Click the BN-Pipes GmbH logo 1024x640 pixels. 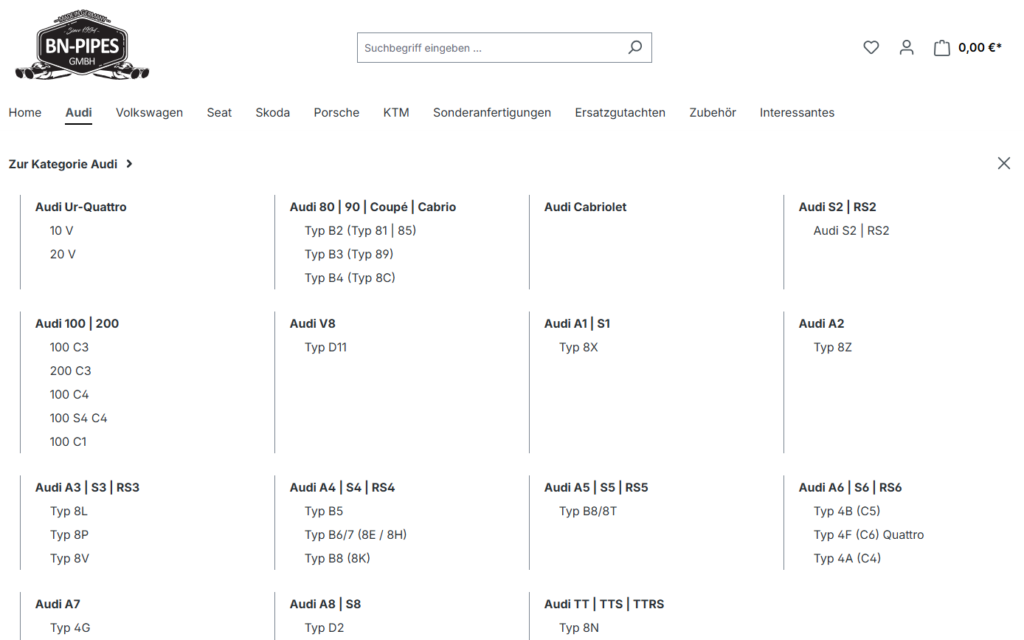[x=82, y=45]
